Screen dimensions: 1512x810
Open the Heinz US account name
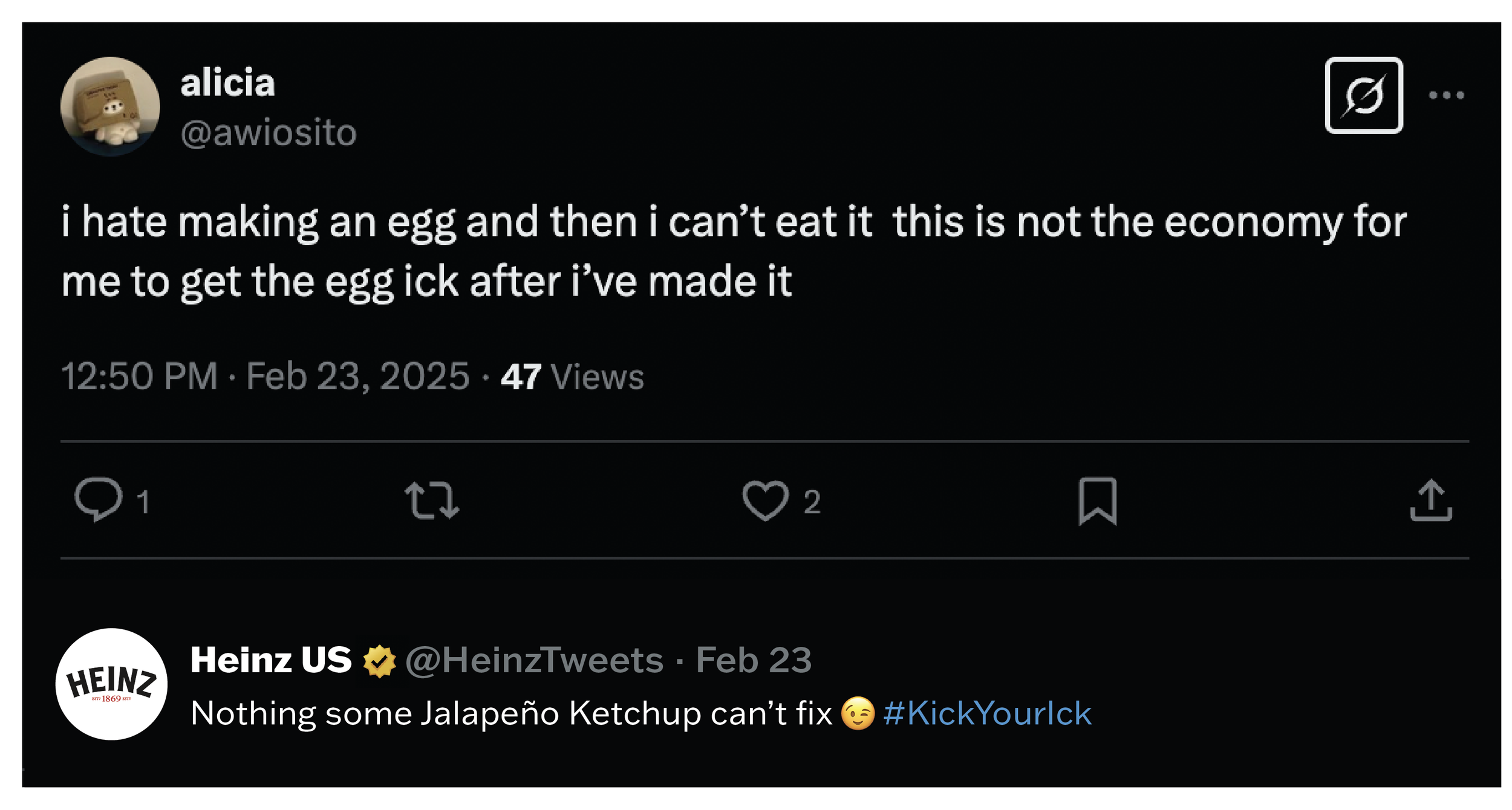[270, 659]
